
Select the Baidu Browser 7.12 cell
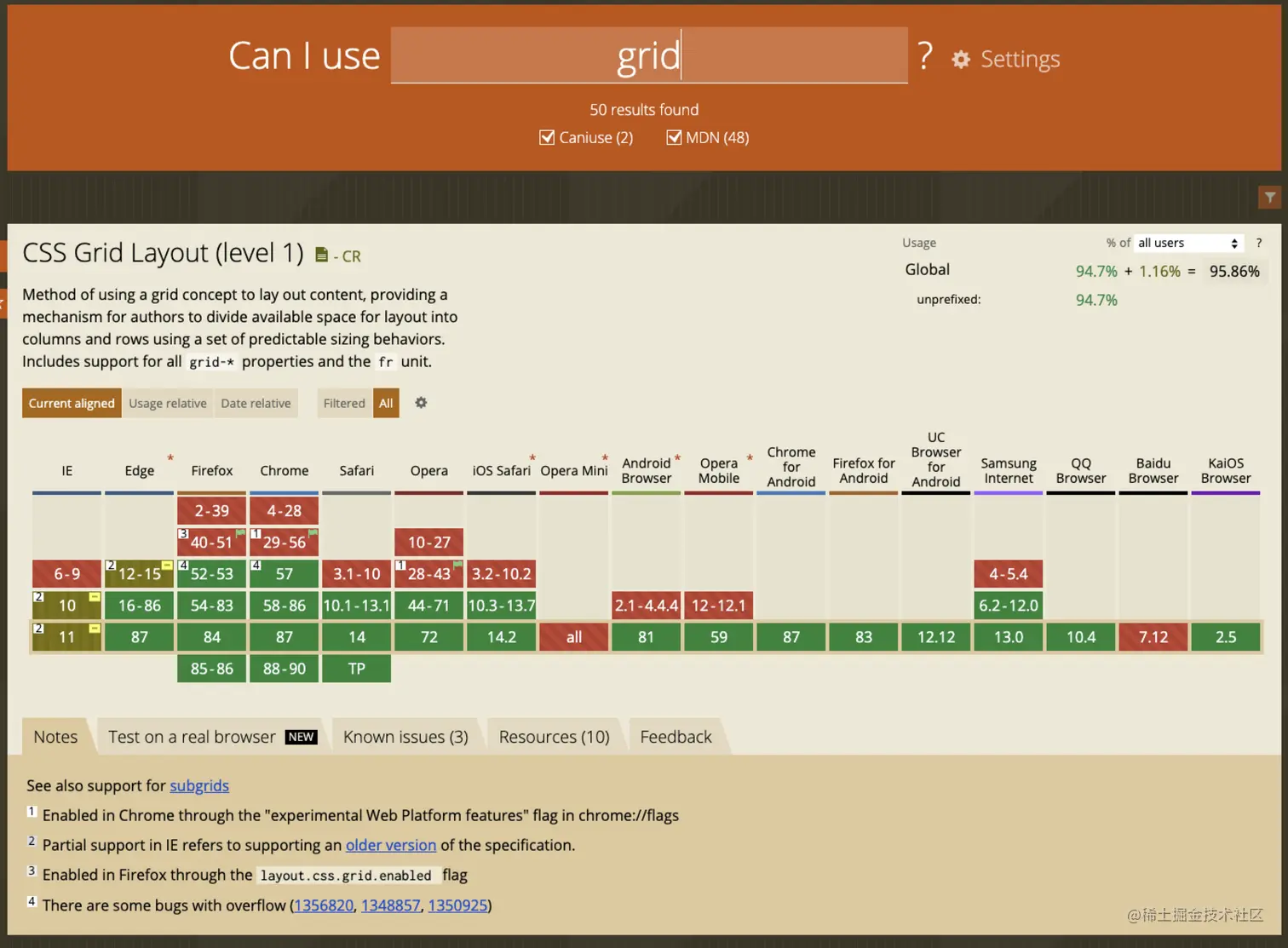tap(1153, 637)
